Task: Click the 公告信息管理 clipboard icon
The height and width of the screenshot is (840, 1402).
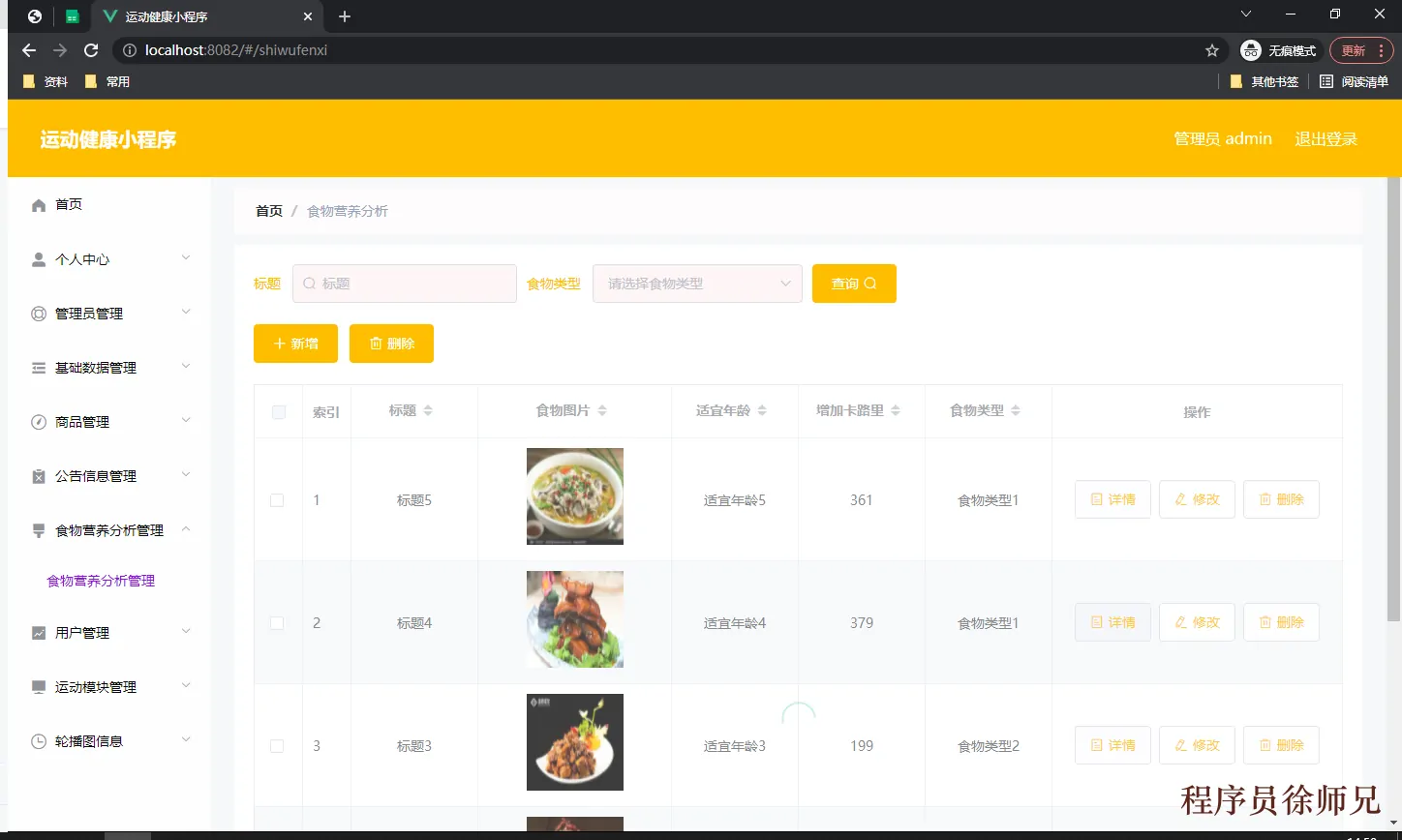Action: 39,476
